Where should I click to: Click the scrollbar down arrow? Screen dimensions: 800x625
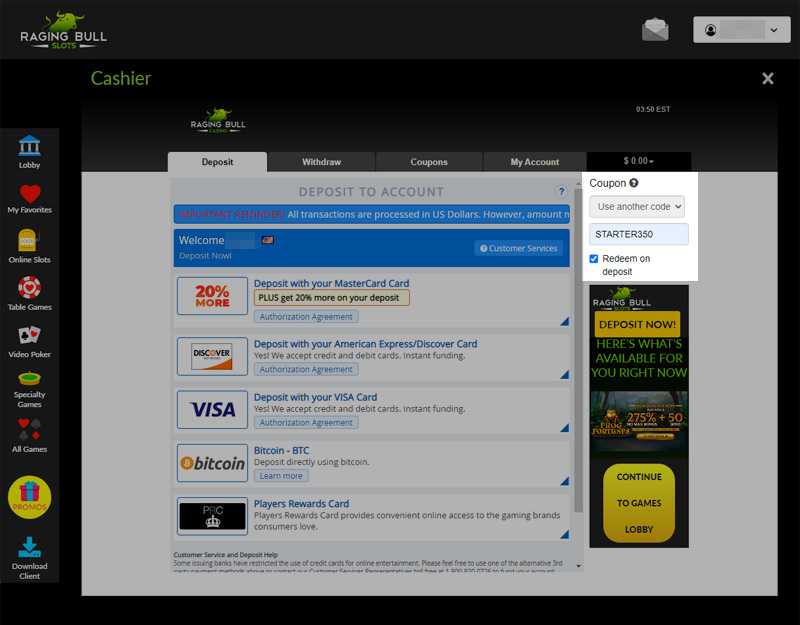[578, 566]
